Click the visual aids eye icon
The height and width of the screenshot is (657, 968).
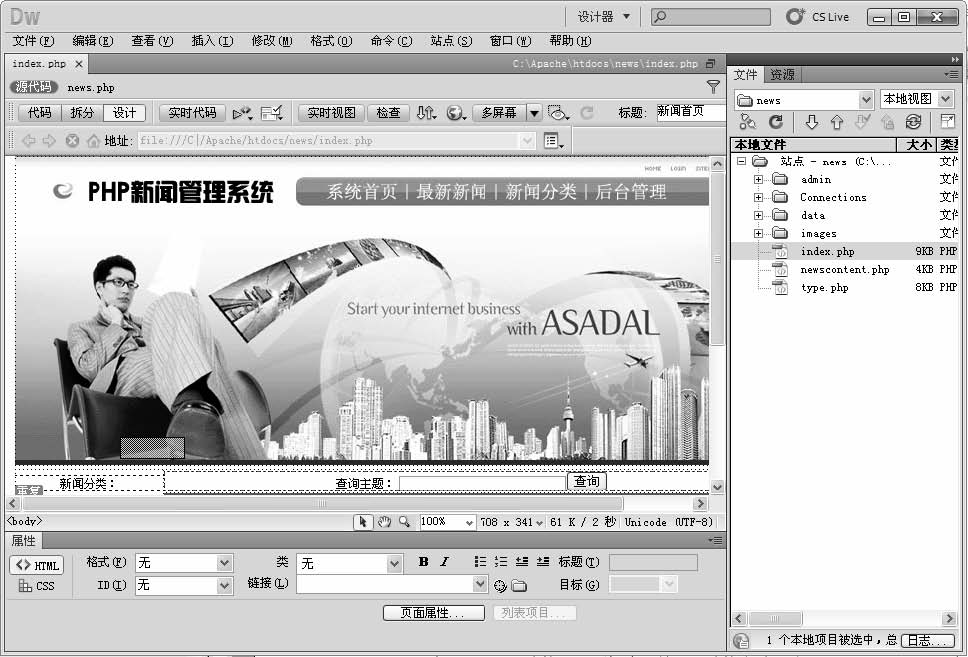tap(557, 113)
